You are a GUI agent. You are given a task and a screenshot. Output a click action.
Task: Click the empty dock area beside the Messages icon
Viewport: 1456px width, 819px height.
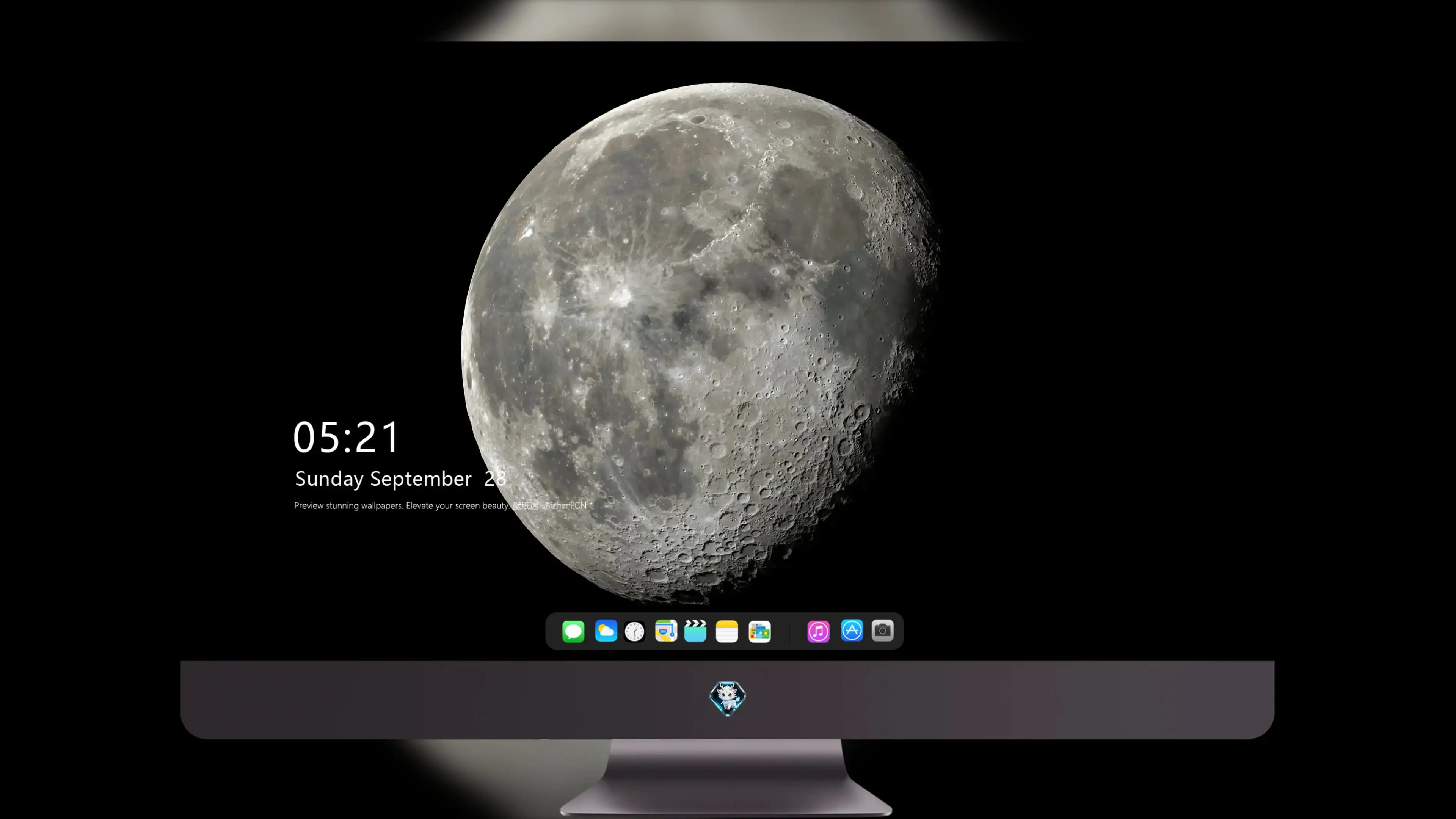(x=554, y=631)
